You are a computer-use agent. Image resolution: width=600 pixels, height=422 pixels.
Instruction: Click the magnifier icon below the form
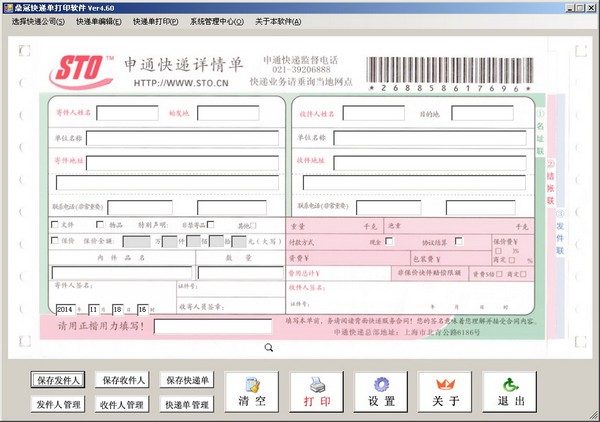[269, 347]
